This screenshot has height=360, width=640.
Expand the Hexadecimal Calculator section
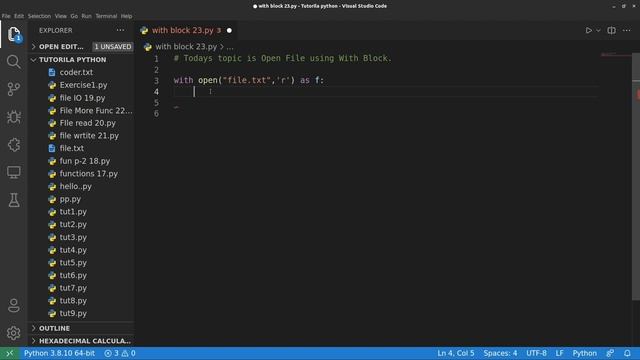click(84, 341)
